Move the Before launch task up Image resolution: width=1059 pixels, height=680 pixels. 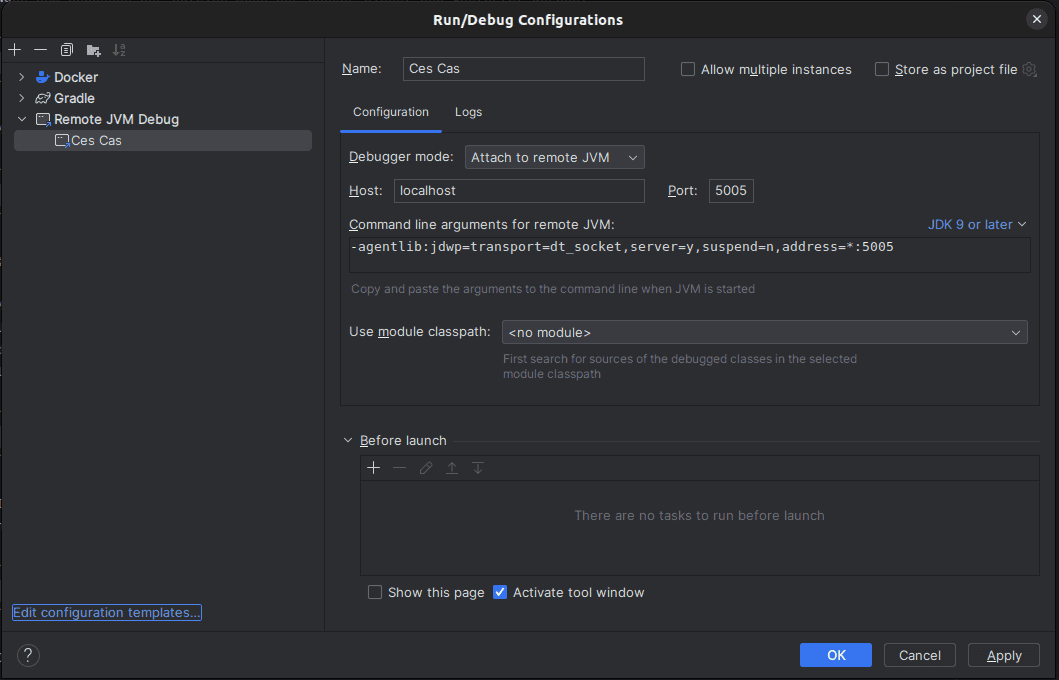(x=452, y=468)
